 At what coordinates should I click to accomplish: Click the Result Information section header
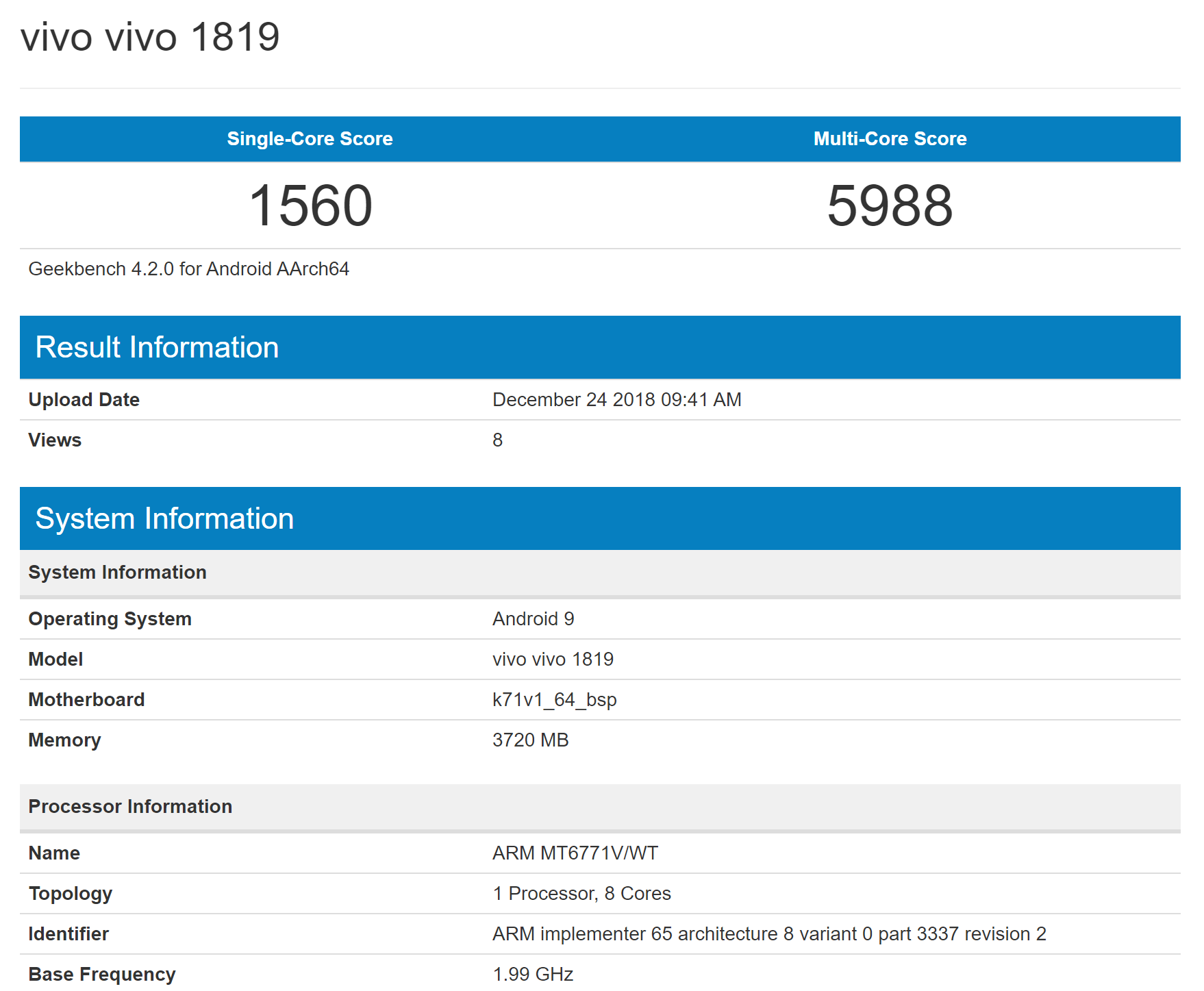tap(157, 347)
